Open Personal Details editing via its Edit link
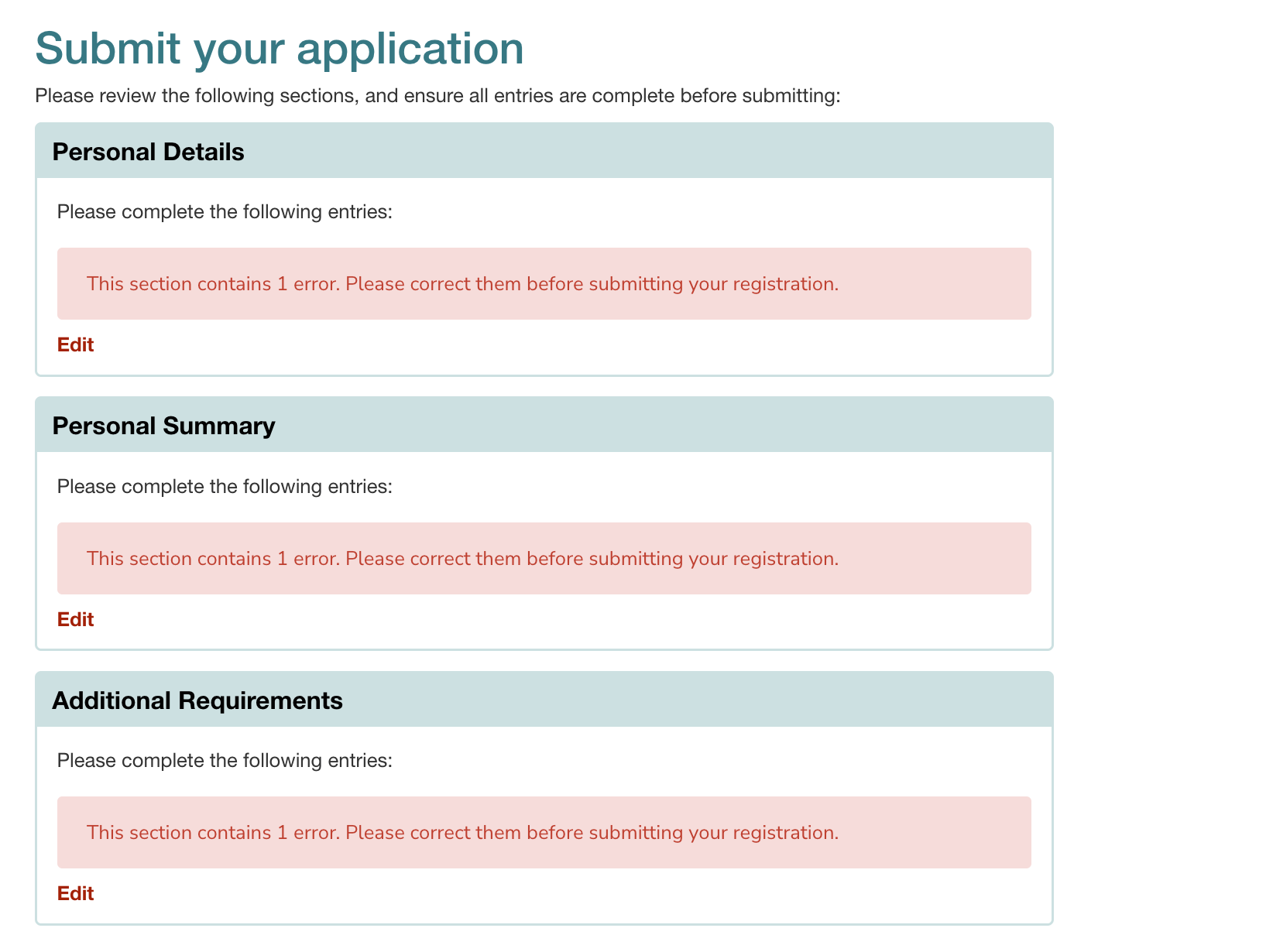 [x=74, y=344]
